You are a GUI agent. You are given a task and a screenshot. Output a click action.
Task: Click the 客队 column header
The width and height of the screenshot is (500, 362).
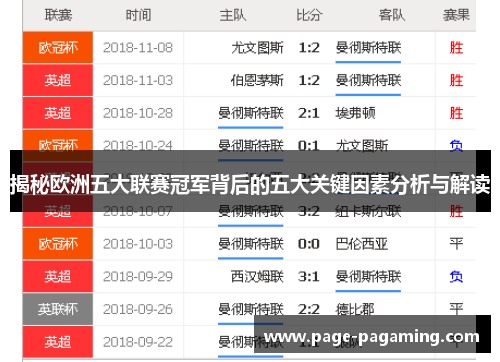click(392, 15)
